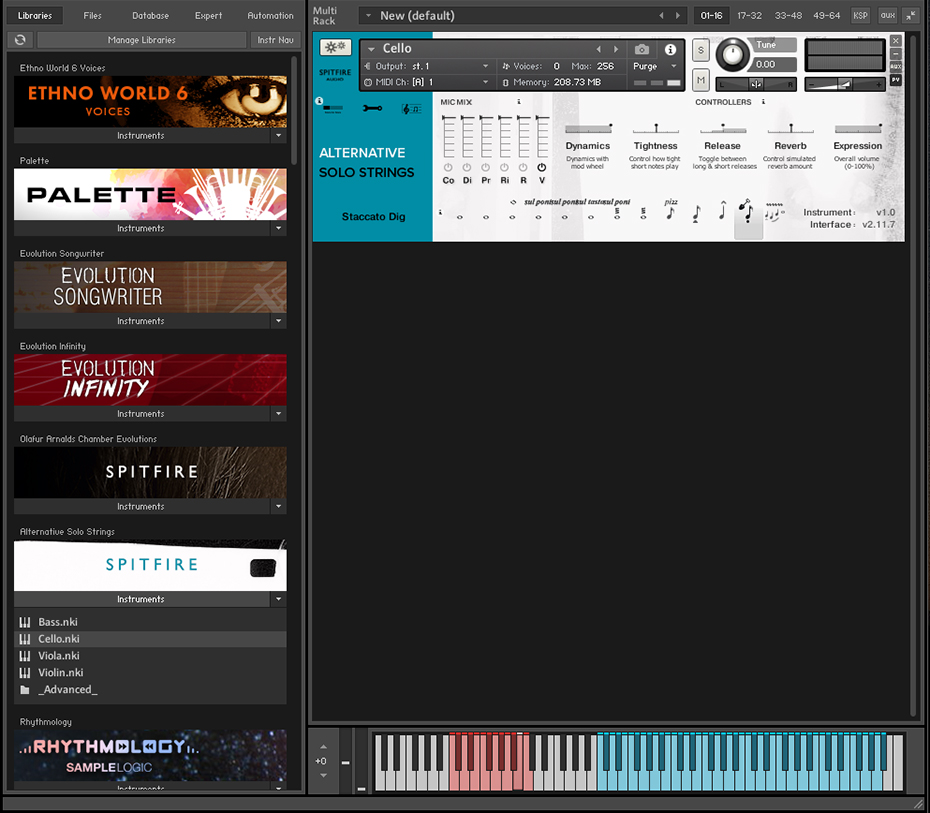Click the Evolution Infinity Instruments button
This screenshot has width=930, height=813.
click(x=142, y=413)
